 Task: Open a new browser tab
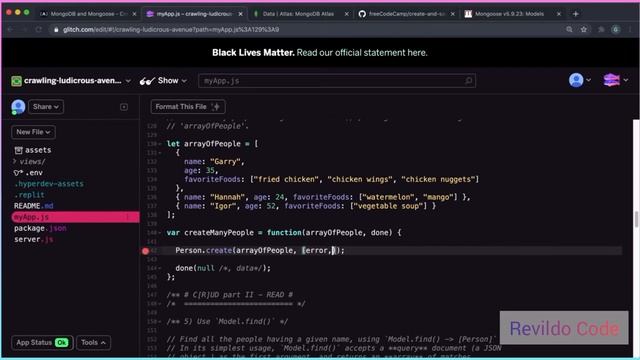click(x=576, y=14)
